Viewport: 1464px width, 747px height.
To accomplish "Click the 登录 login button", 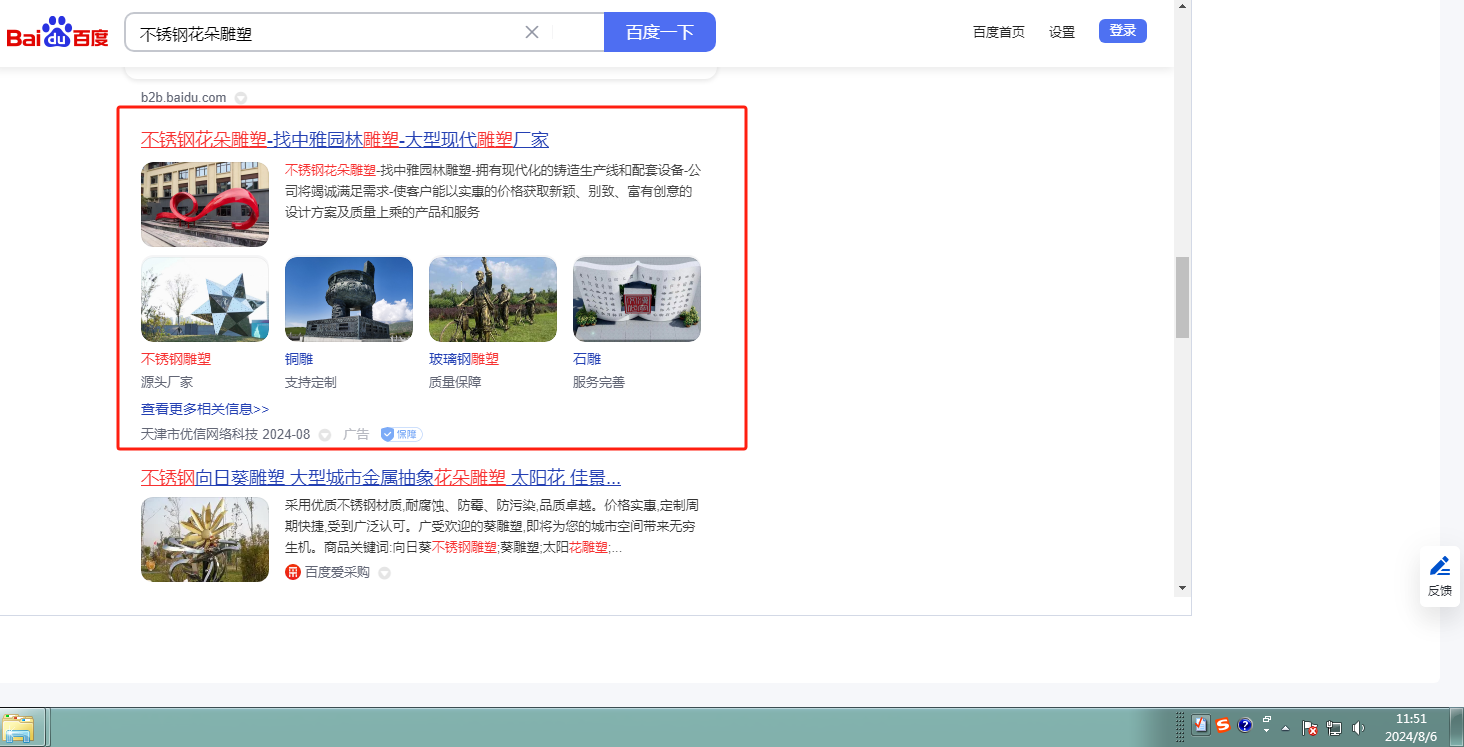I will (x=1122, y=31).
